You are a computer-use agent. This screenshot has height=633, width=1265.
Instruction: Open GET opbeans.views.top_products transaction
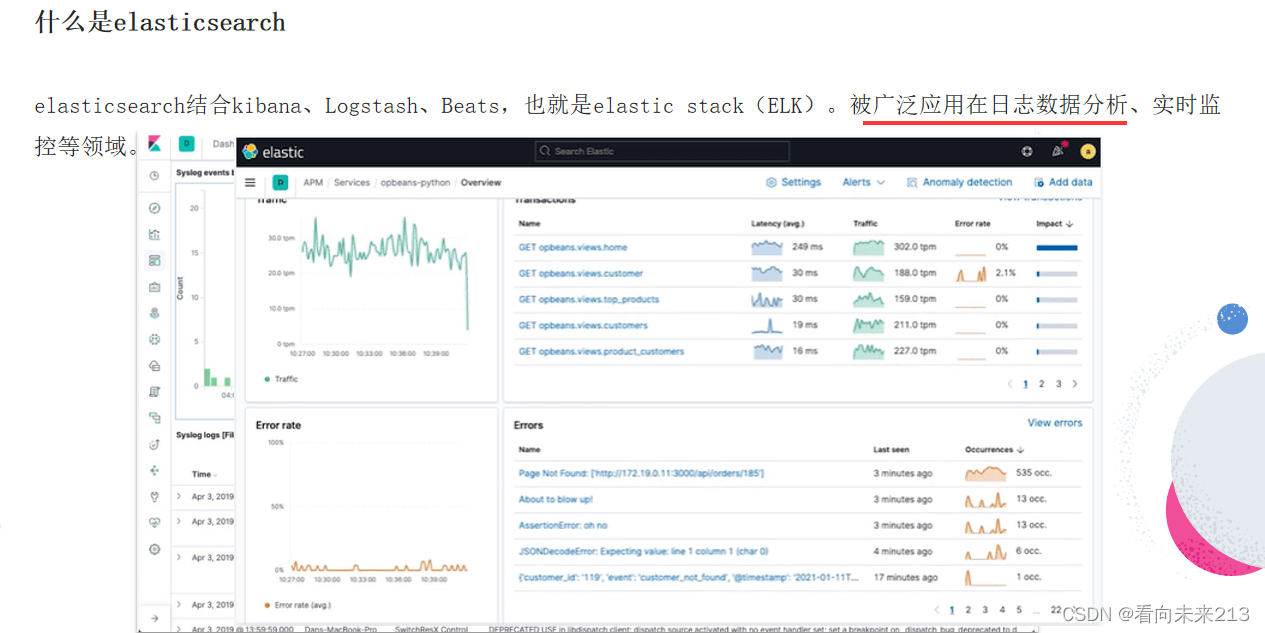coord(589,299)
